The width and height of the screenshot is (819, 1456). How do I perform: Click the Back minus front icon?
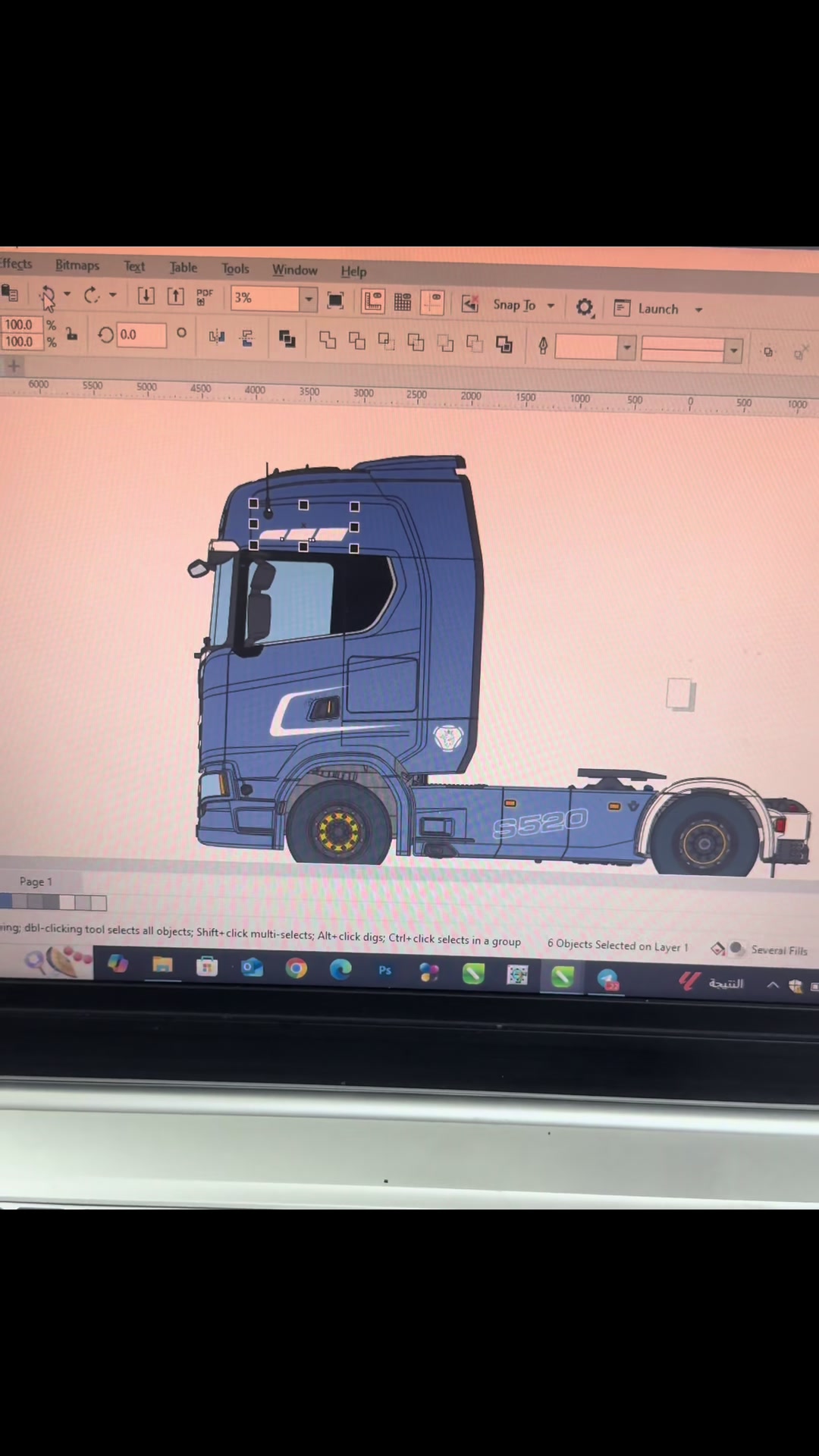click(x=475, y=344)
